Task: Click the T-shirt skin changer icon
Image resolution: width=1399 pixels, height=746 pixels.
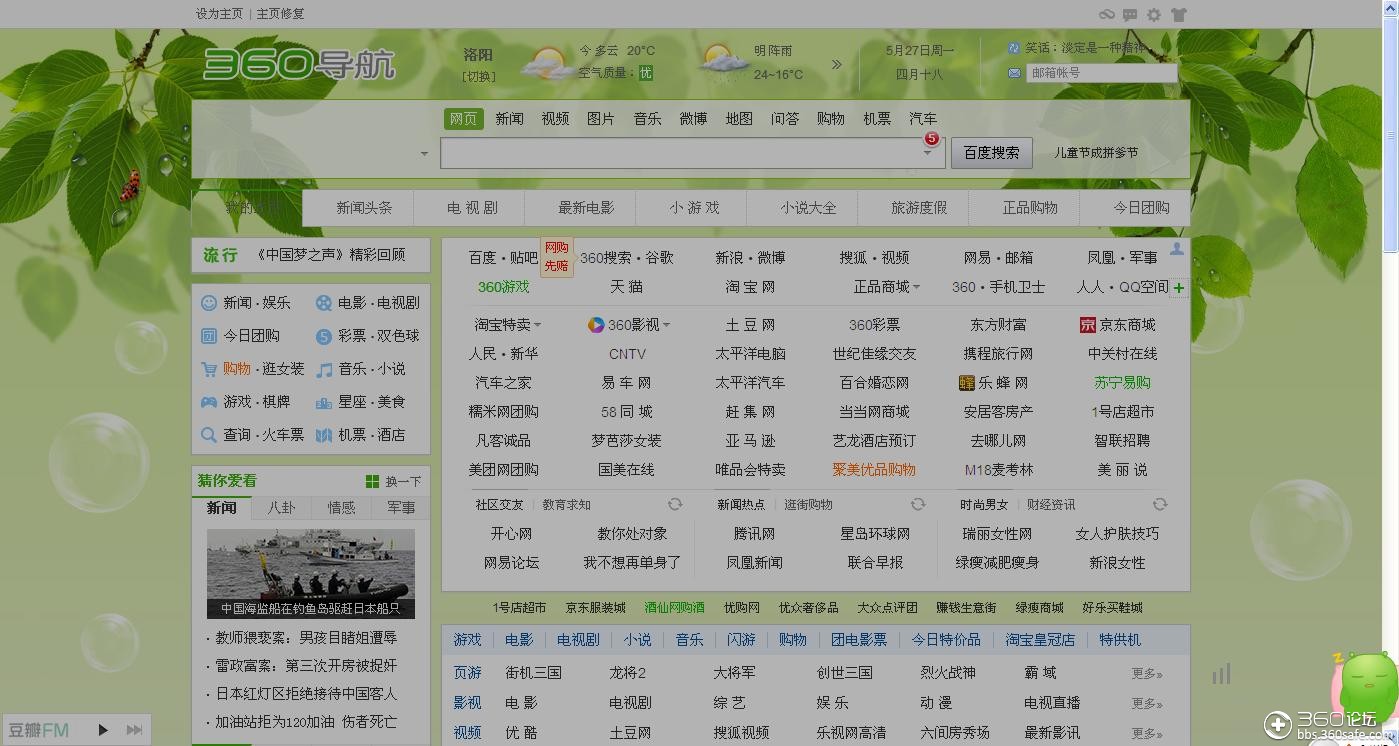Action: (1178, 14)
